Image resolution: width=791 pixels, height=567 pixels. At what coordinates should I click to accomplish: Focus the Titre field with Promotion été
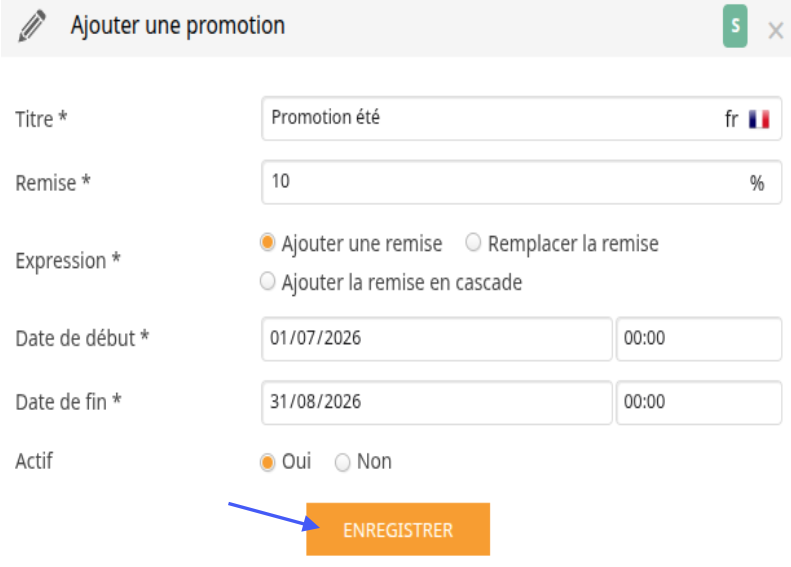tap(521, 119)
